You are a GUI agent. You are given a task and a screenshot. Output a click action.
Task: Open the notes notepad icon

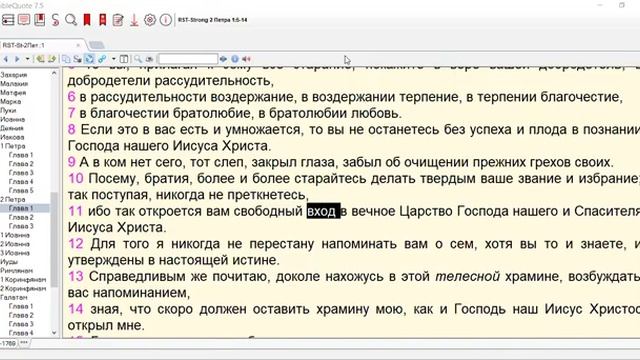(118, 20)
